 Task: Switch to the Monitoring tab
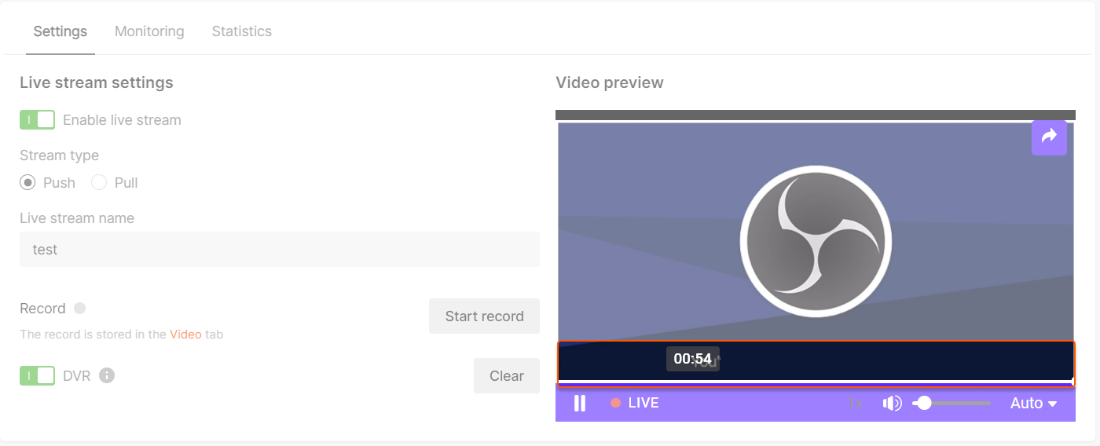149,31
